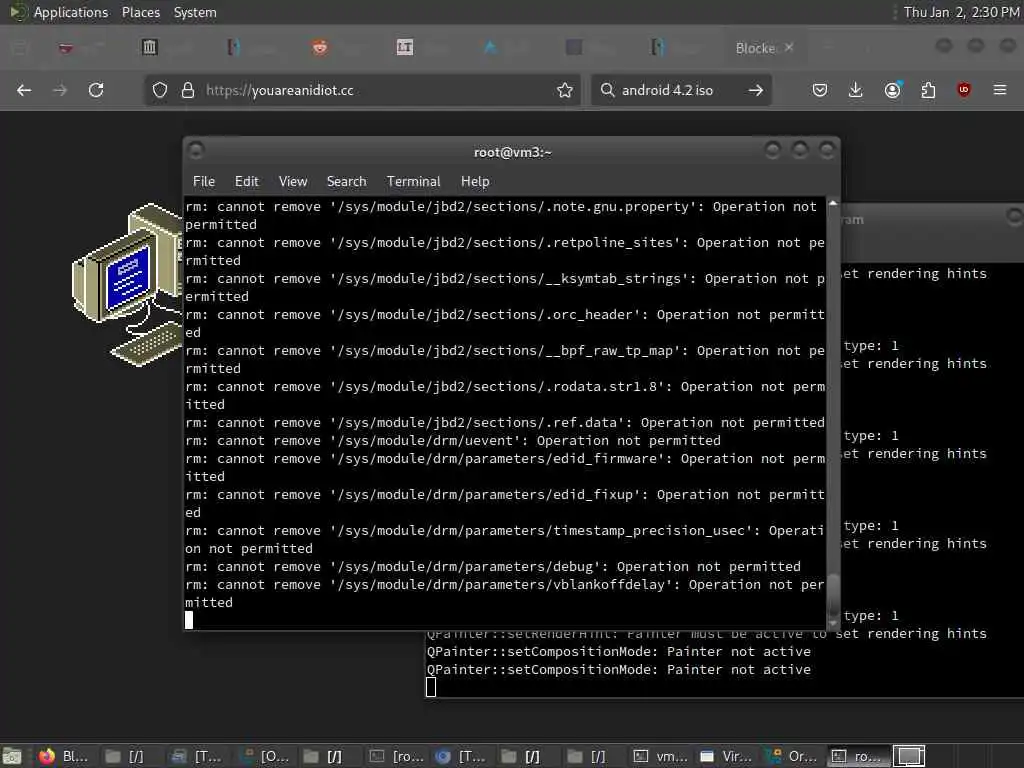Screen dimensions: 1024x768
Task: Open the terminal Edit menu
Action: click(x=246, y=182)
